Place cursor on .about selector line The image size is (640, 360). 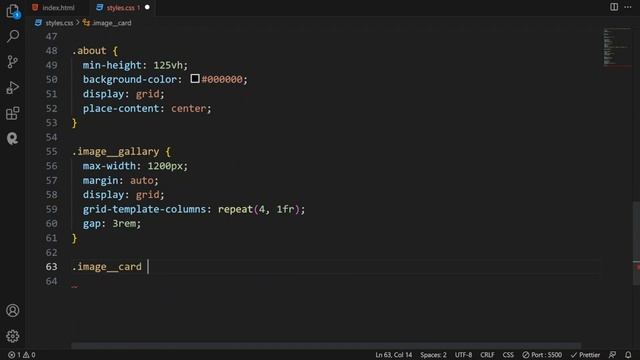95,51
